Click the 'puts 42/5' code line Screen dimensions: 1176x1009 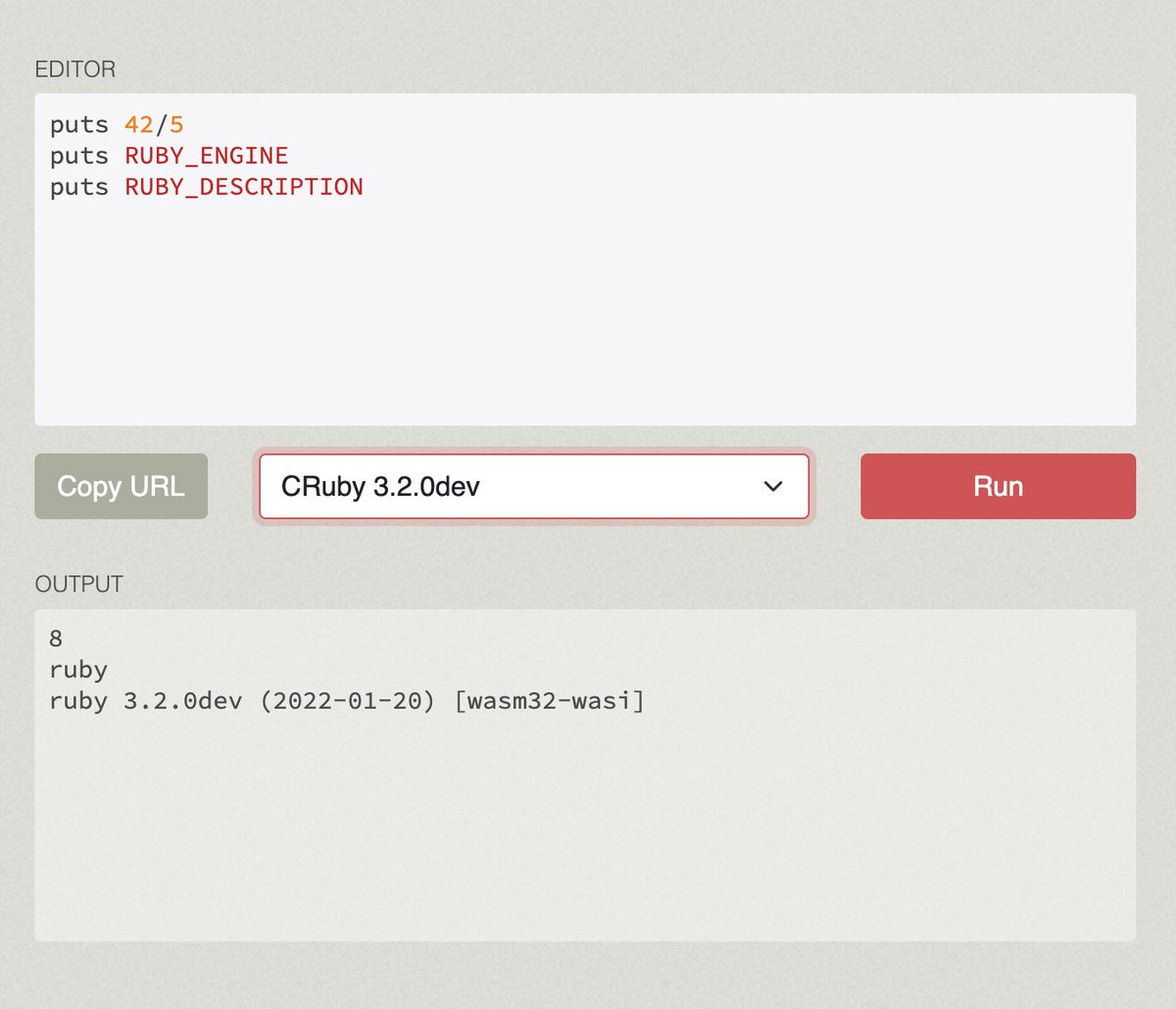click(117, 124)
